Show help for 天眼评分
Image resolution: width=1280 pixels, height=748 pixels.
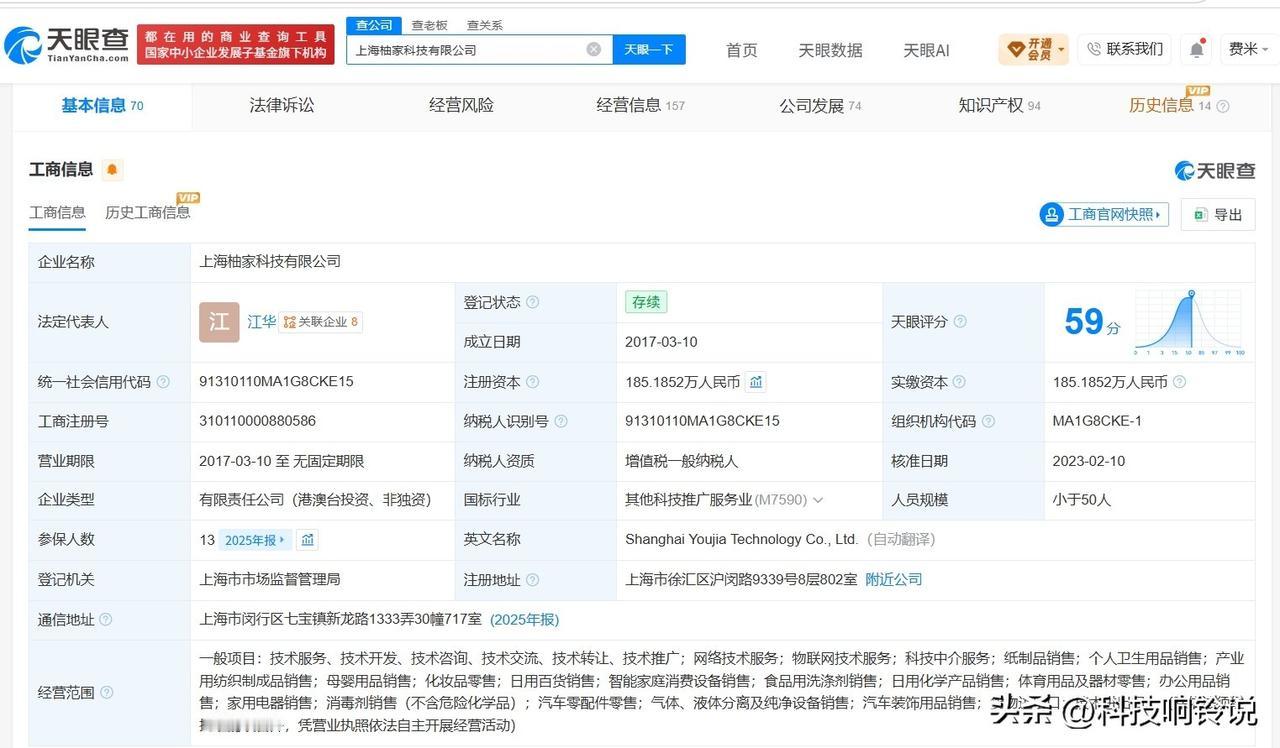click(960, 321)
